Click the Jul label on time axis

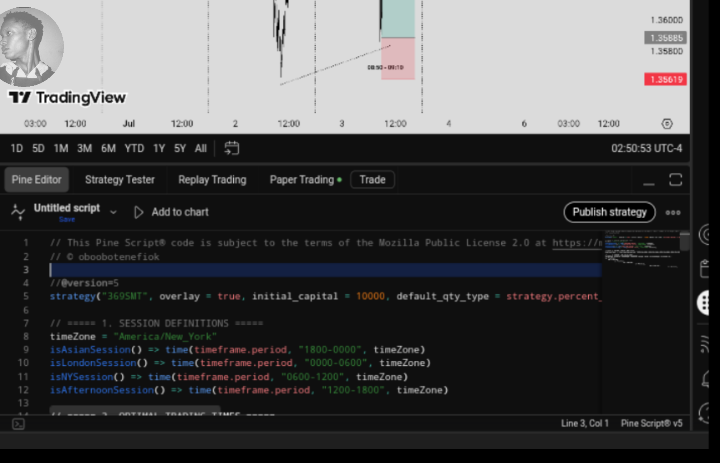[x=129, y=124]
